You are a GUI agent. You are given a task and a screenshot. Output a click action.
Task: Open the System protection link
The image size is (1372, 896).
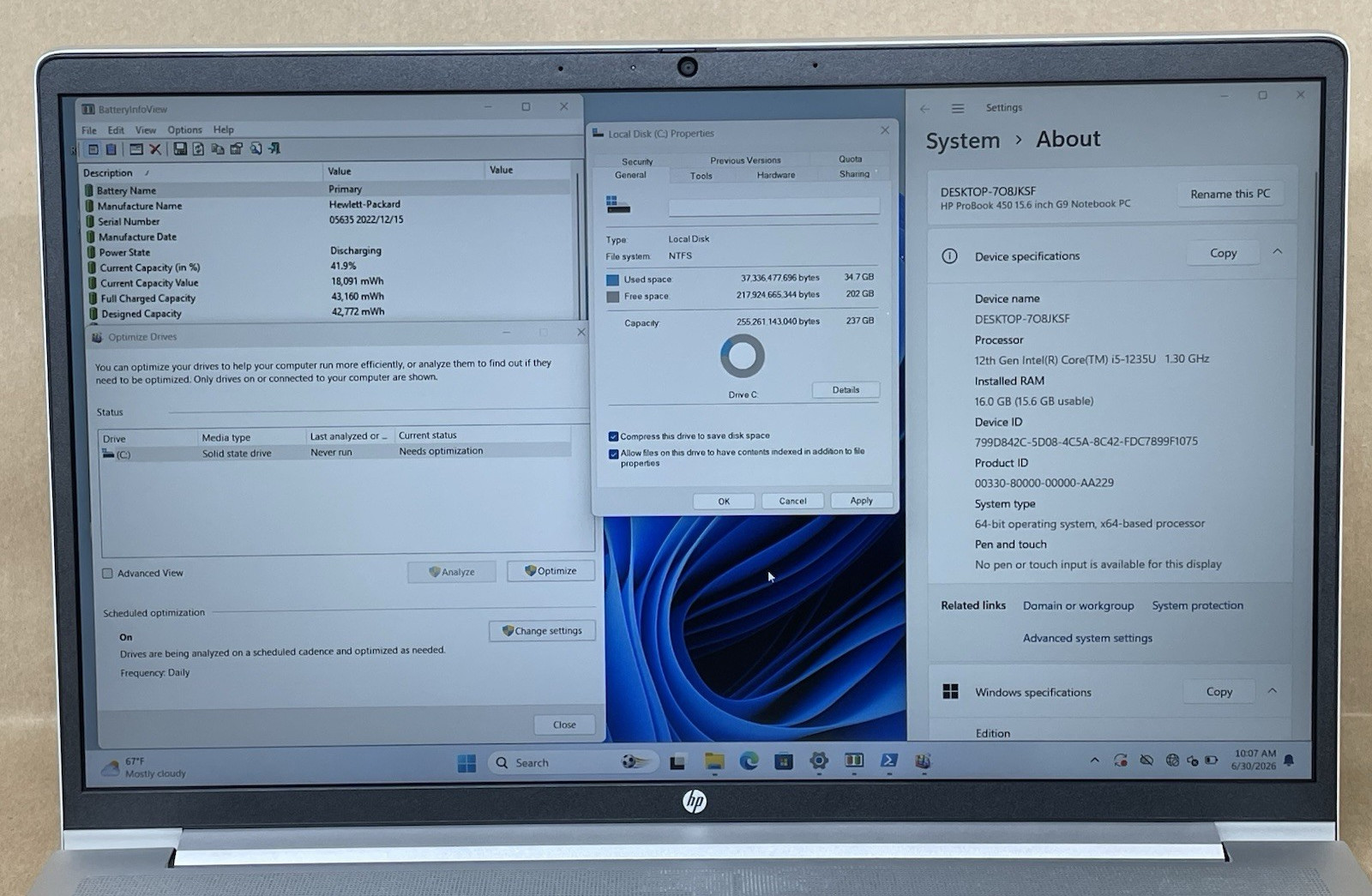click(x=1198, y=605)
